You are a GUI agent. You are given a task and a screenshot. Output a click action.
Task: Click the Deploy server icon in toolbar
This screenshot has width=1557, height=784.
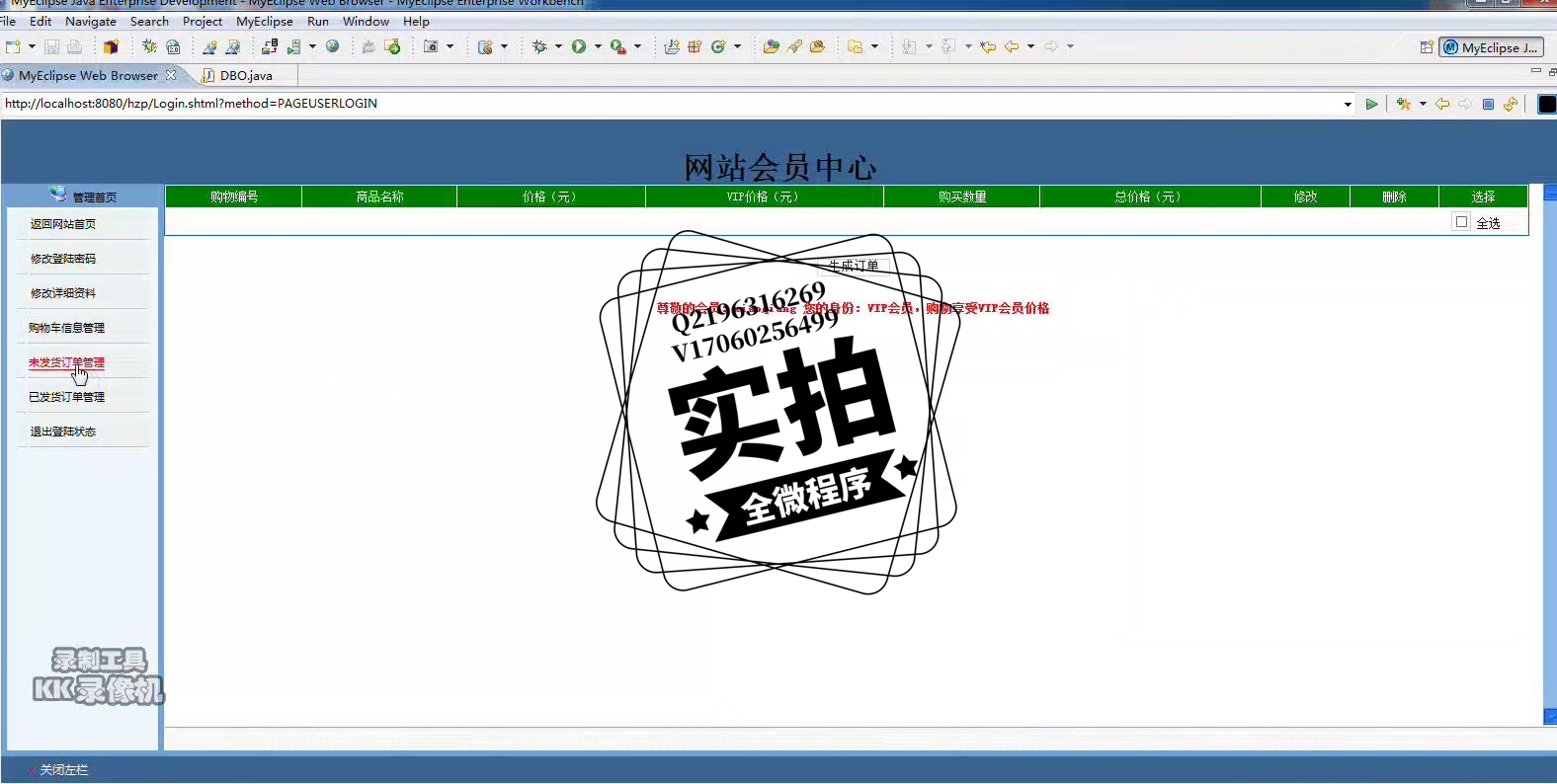coord(270,46)
